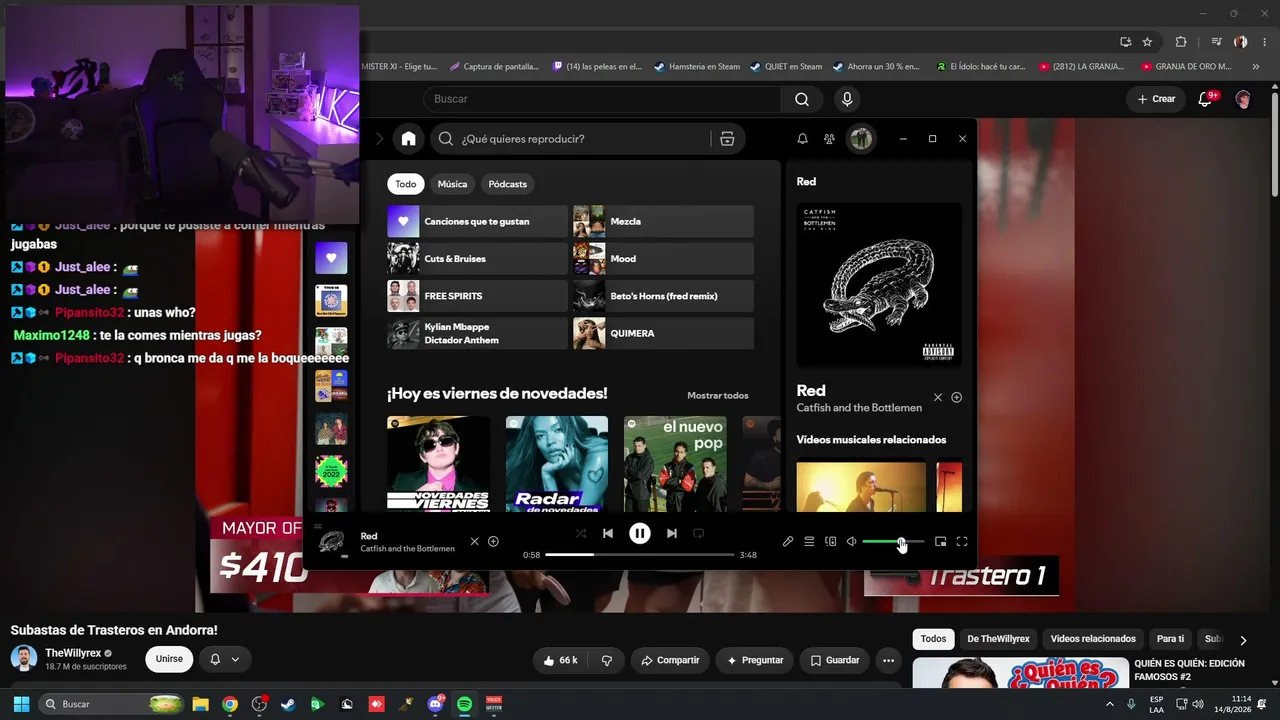
Task: Open Kylian Mbappe Dictador Anthem tile
Action: tap(477, 333)
